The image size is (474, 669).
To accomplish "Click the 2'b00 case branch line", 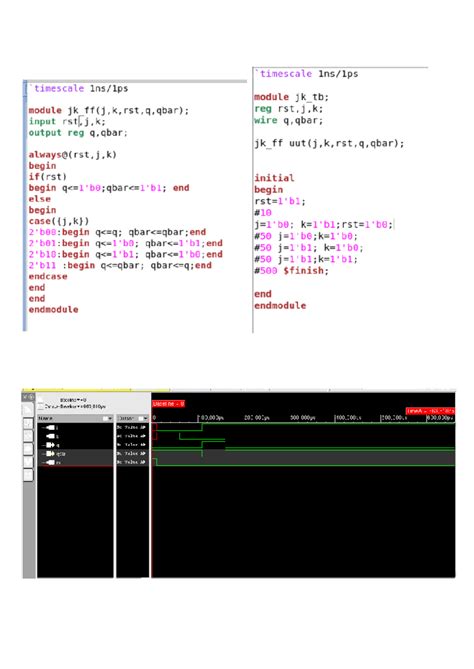I will click(x=117, y=232).
